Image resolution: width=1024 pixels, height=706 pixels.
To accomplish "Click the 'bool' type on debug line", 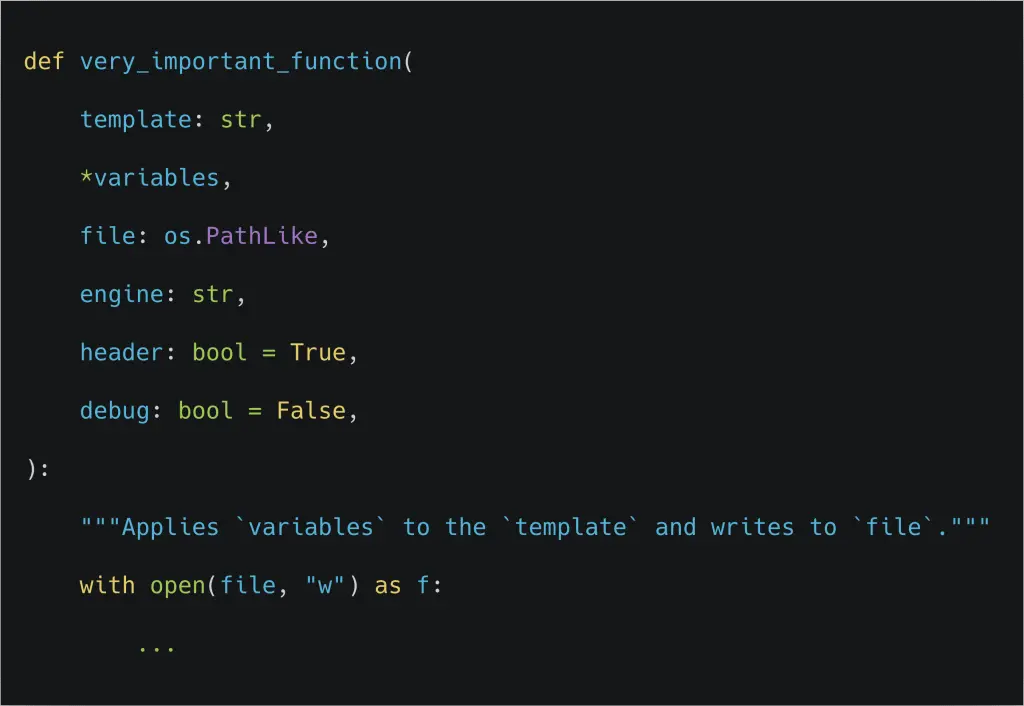I will point(205,410).
